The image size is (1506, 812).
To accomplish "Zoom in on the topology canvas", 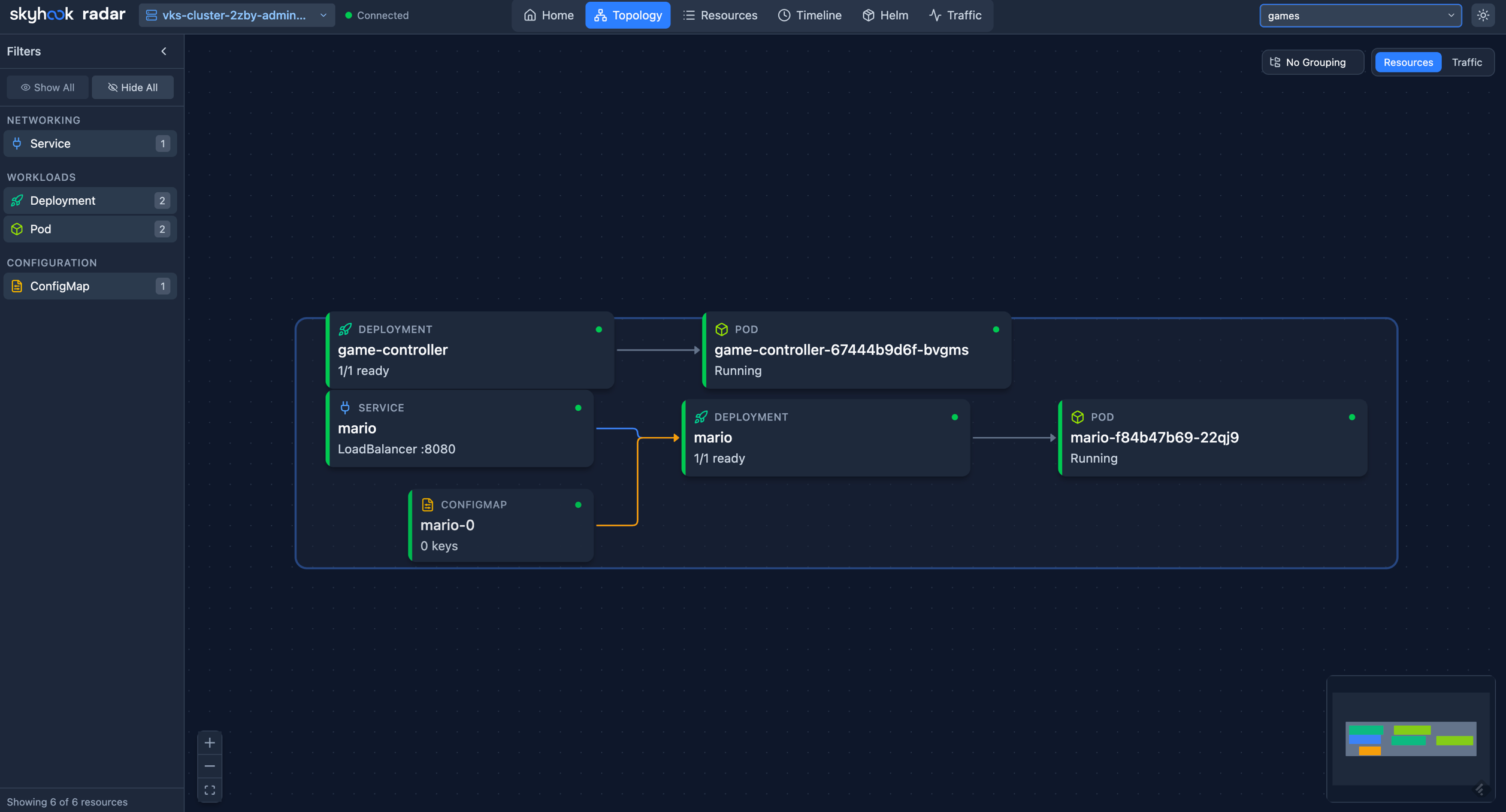I will (x=210, y=743).
